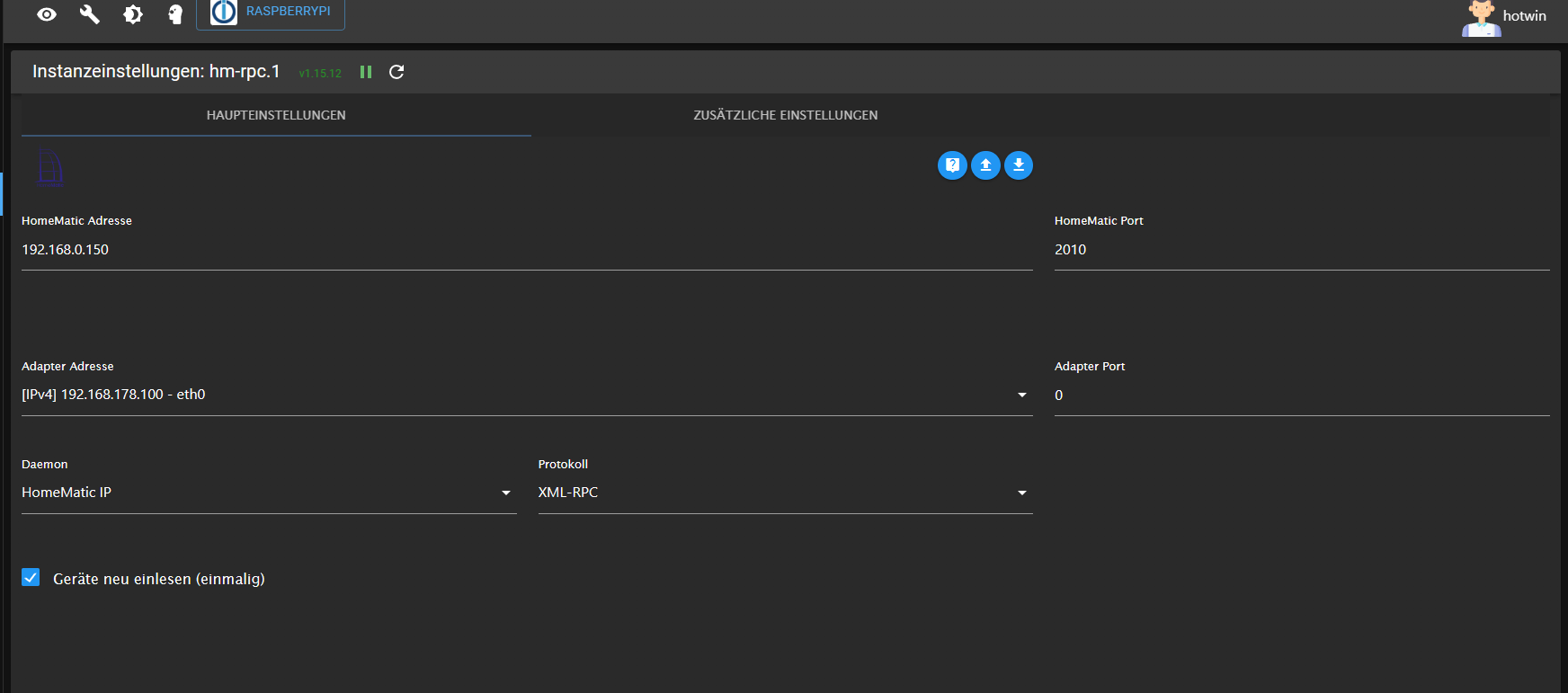Open the Protokoll XML-RPC dropdown
This screenshot has width=1568, height=693.
tap(785, 493)
